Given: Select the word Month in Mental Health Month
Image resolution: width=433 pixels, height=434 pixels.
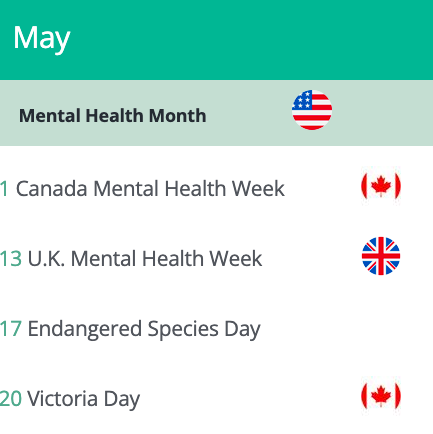Looking at the screenshot, I should point(177,116).
